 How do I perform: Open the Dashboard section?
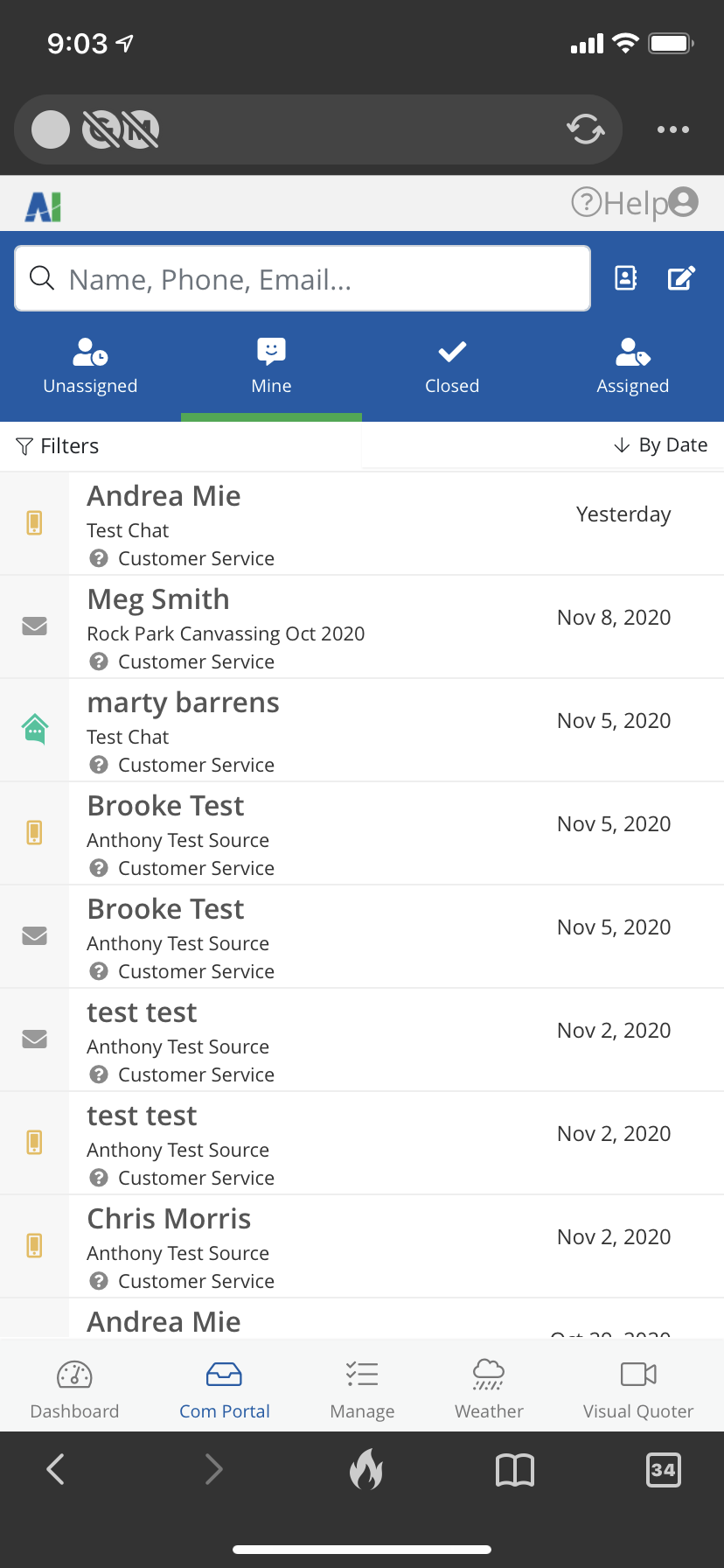(74, 1389)
